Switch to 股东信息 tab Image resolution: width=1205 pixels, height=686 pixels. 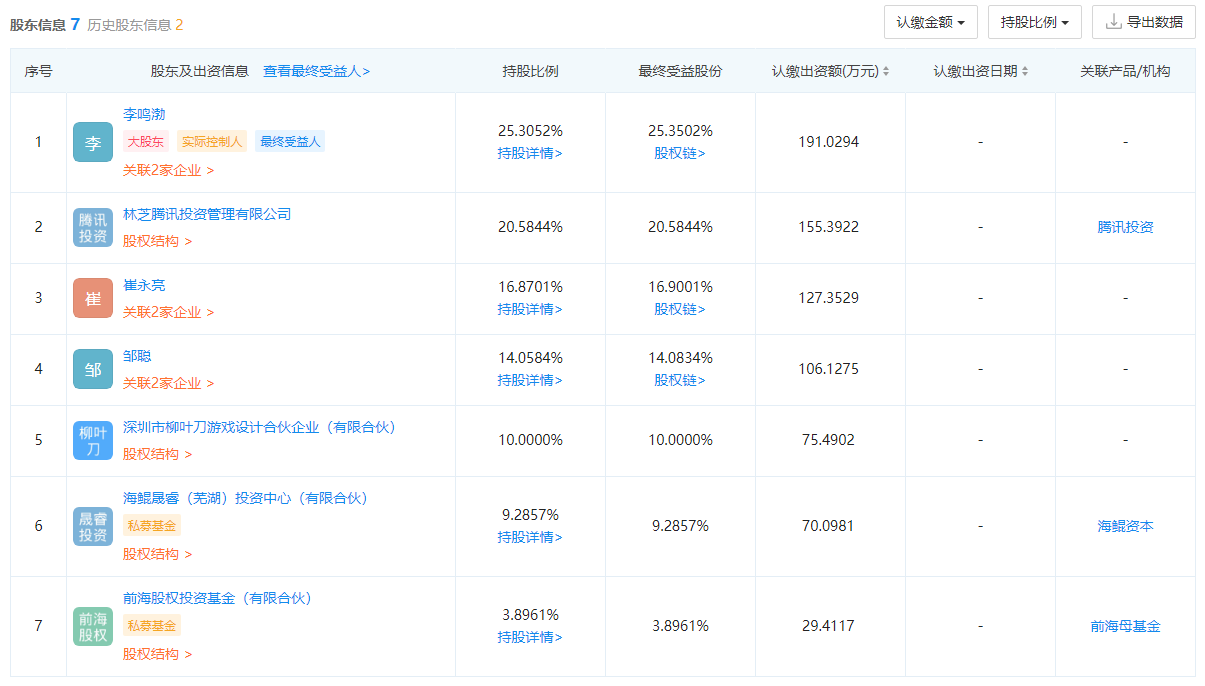click(45, 24)
